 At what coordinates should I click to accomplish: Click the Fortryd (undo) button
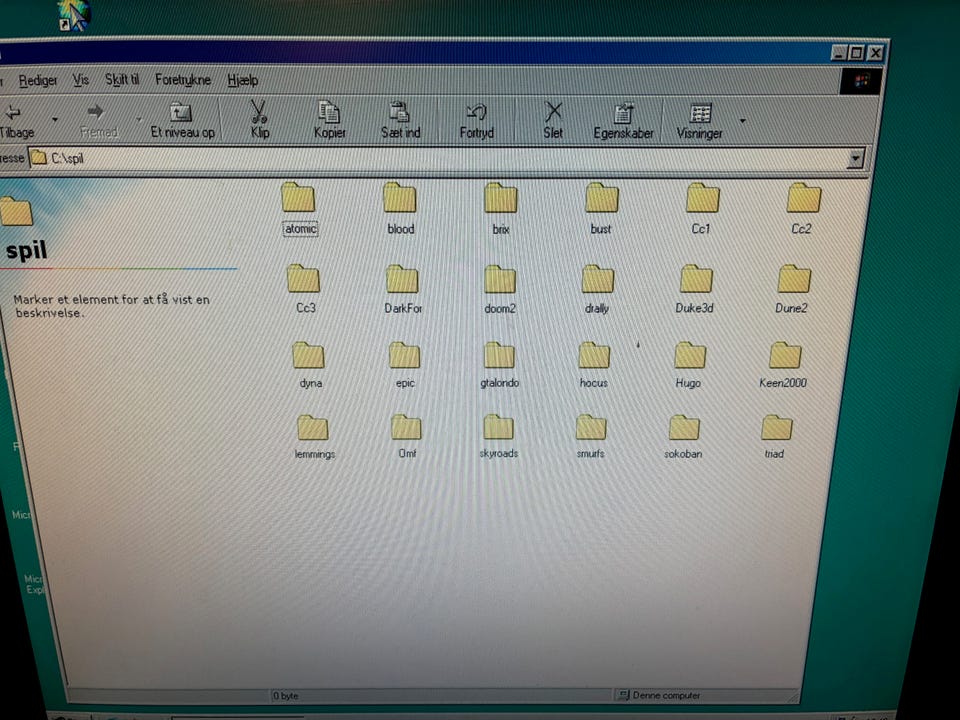(476, 121)
